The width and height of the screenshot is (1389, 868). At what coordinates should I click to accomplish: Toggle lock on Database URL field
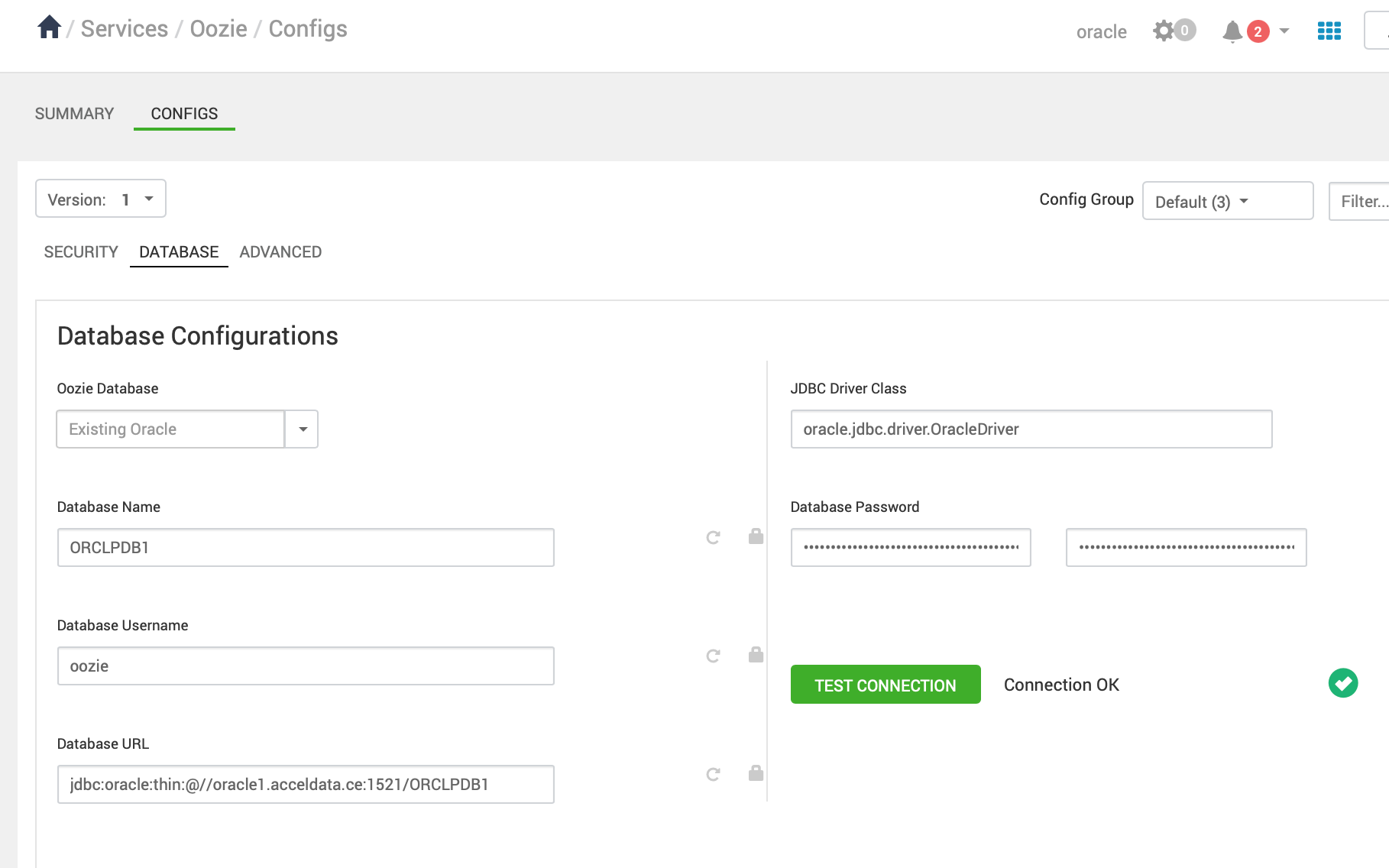pos(756,773)
